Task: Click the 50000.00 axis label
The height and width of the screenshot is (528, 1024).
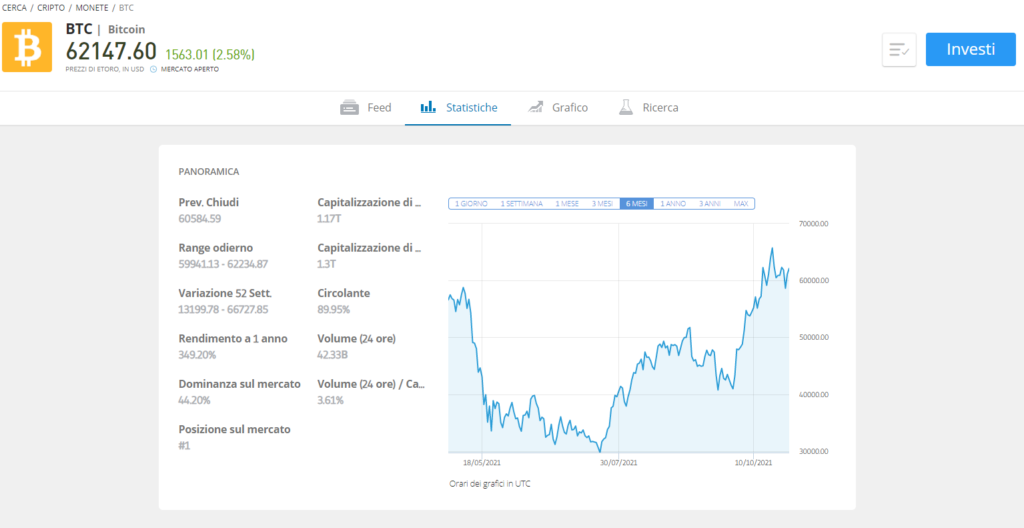Action: tap(814, 338)
